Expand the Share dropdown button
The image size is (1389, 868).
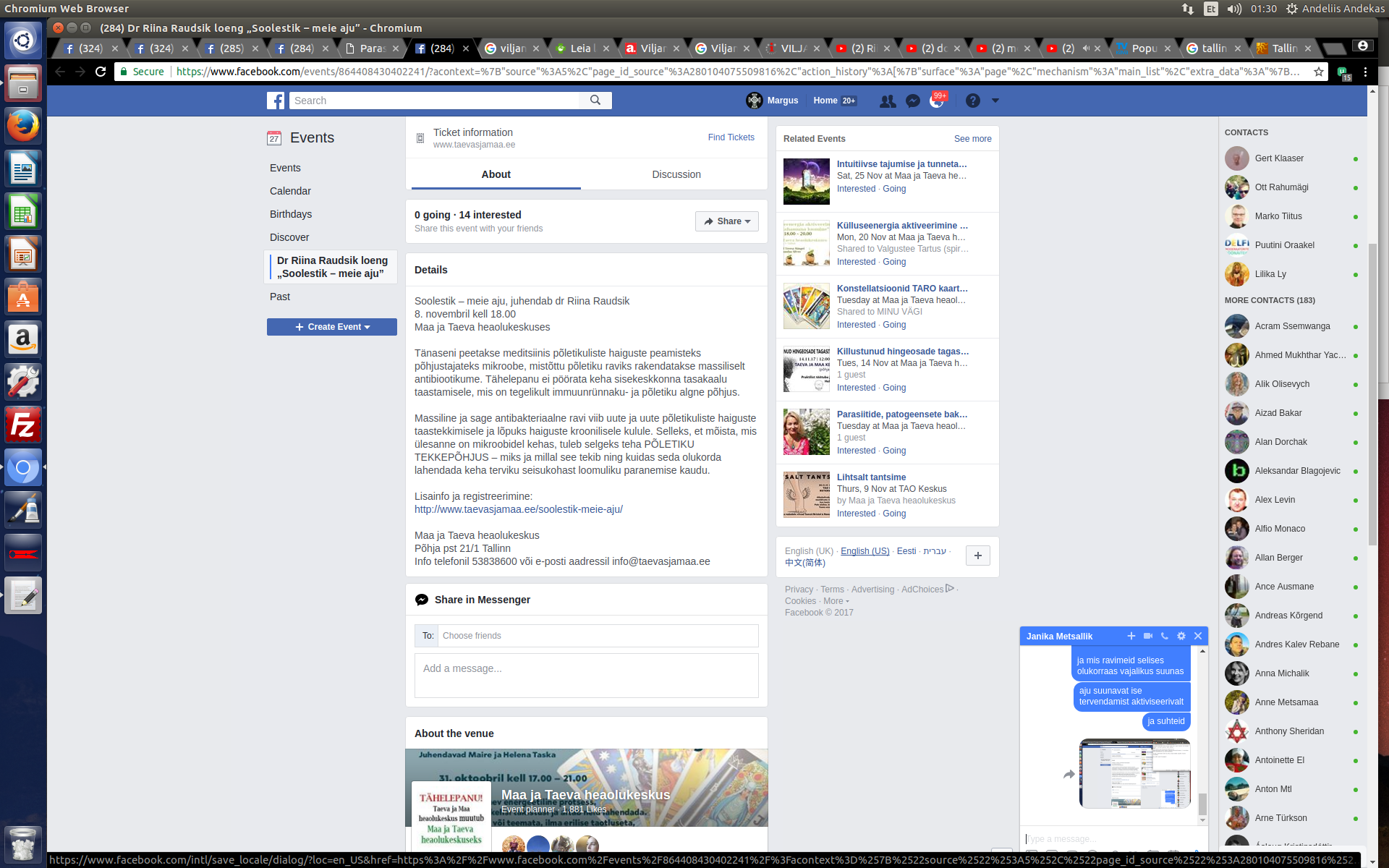point(726,221)
